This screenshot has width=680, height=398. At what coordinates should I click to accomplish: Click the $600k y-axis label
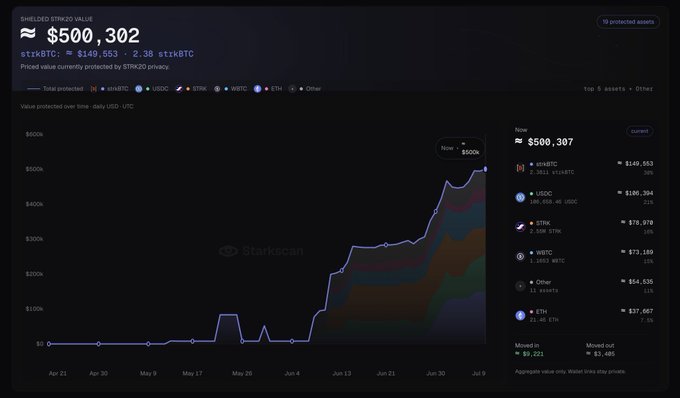click(x=34, y=134)
